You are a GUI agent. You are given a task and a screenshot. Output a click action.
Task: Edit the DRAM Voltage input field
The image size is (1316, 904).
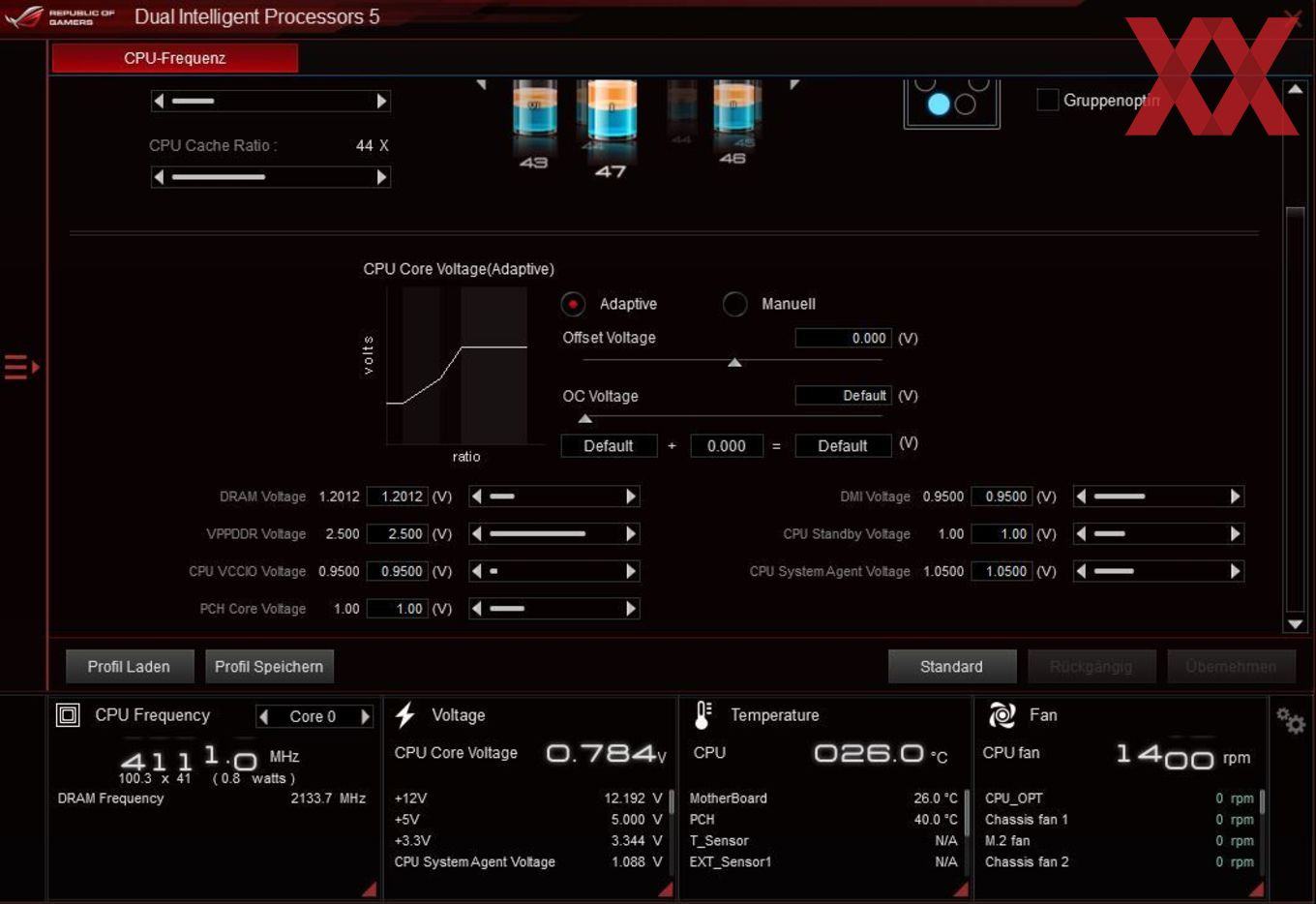coord(398,497)
